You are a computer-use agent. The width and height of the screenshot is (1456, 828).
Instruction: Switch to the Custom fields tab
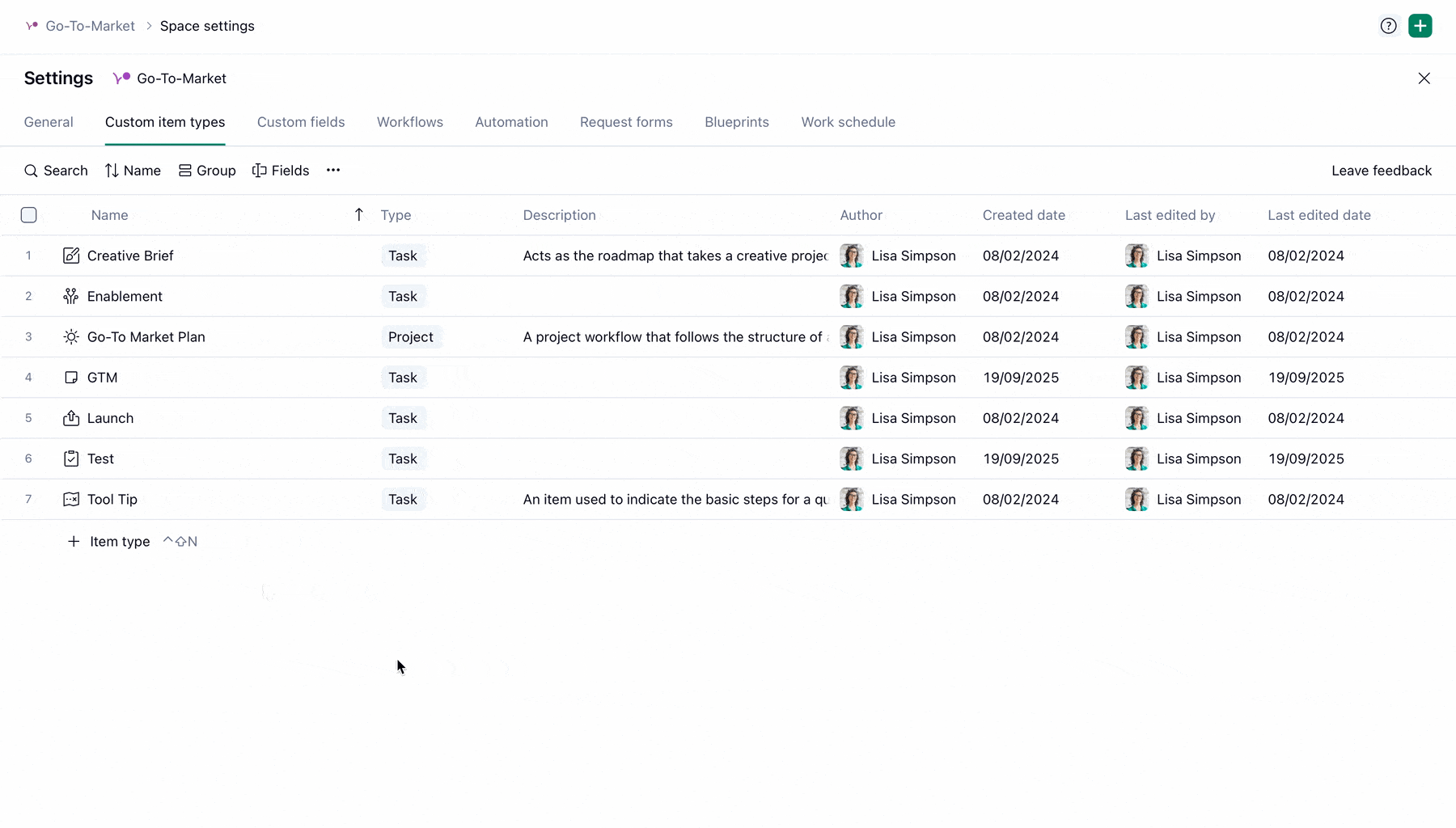[301, 122]
